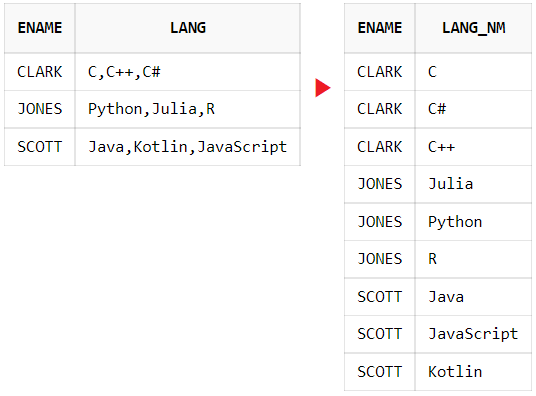Select CLARK in the row with C++
The width and height of the screenshot is (536, 396).
(379, 147)
